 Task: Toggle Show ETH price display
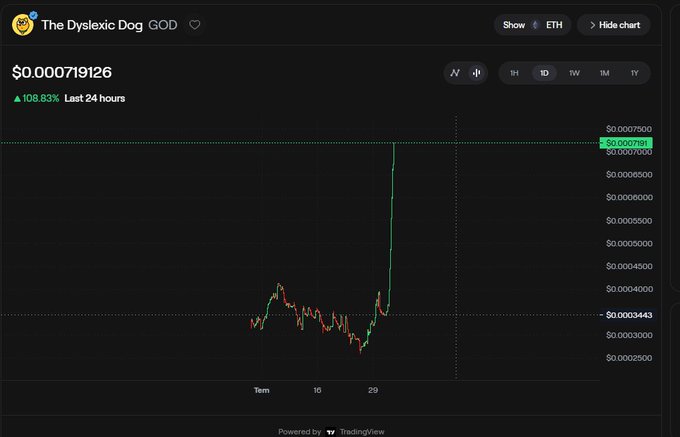[533, 25]
